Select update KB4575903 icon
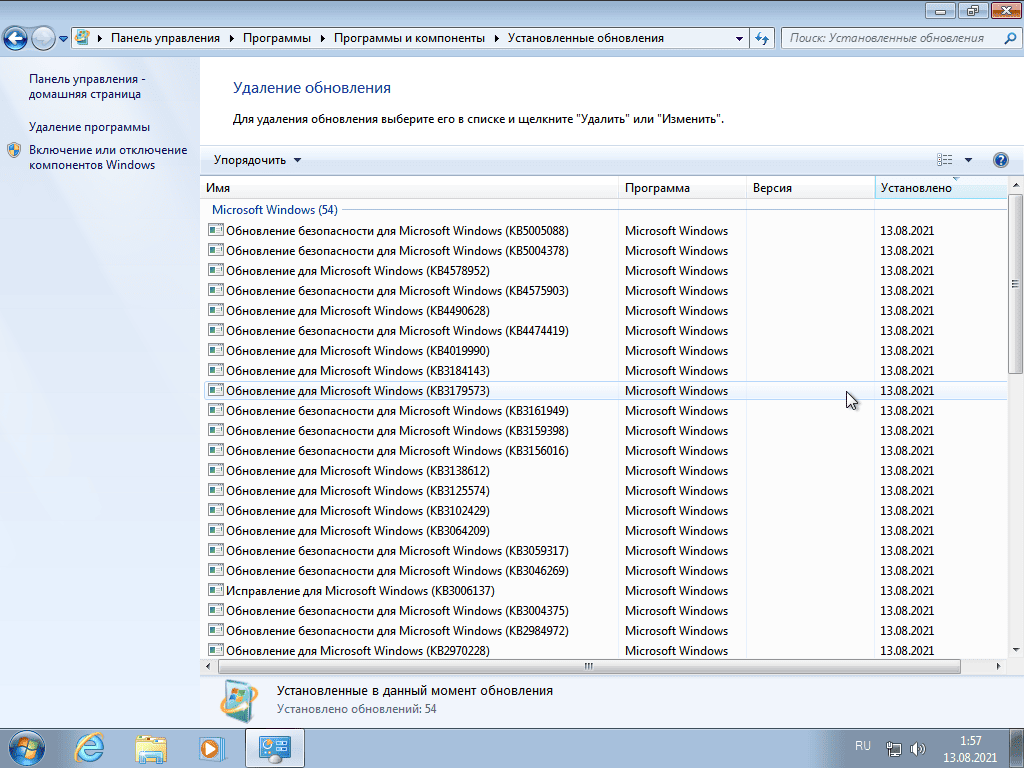 (216, 290)
